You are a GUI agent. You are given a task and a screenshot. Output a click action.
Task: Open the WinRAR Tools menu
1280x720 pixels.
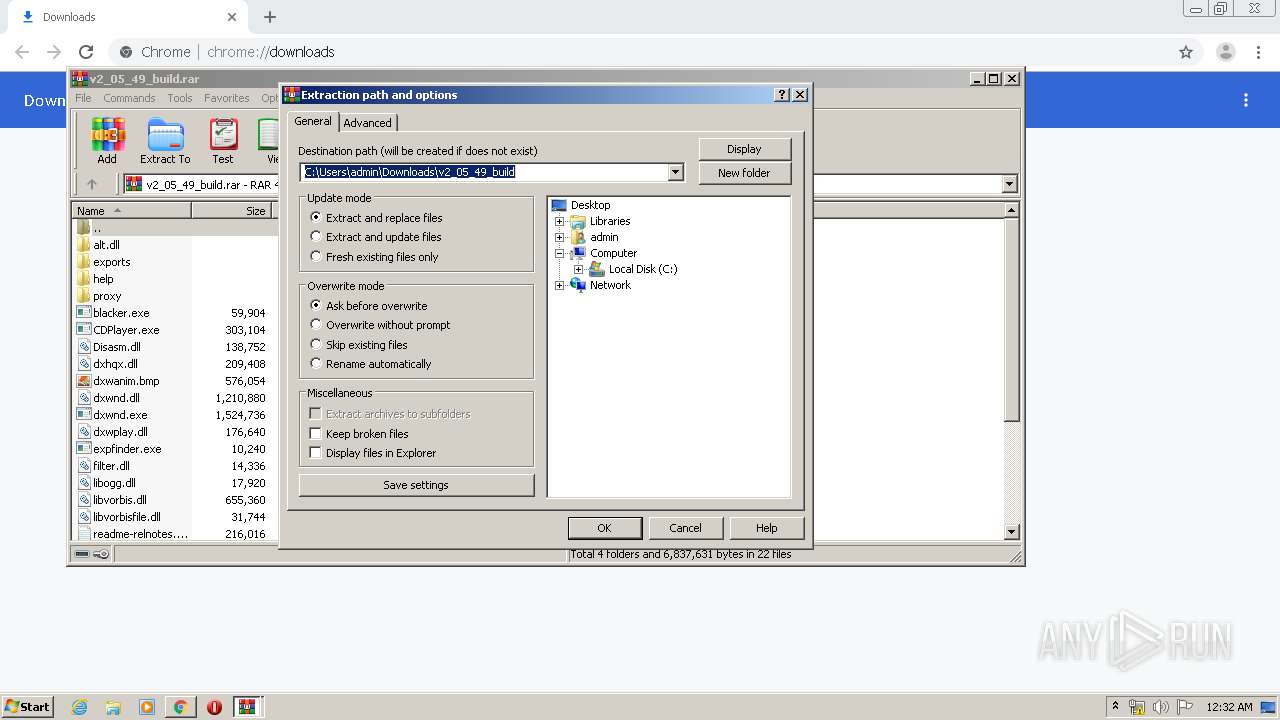click(180, 98)
